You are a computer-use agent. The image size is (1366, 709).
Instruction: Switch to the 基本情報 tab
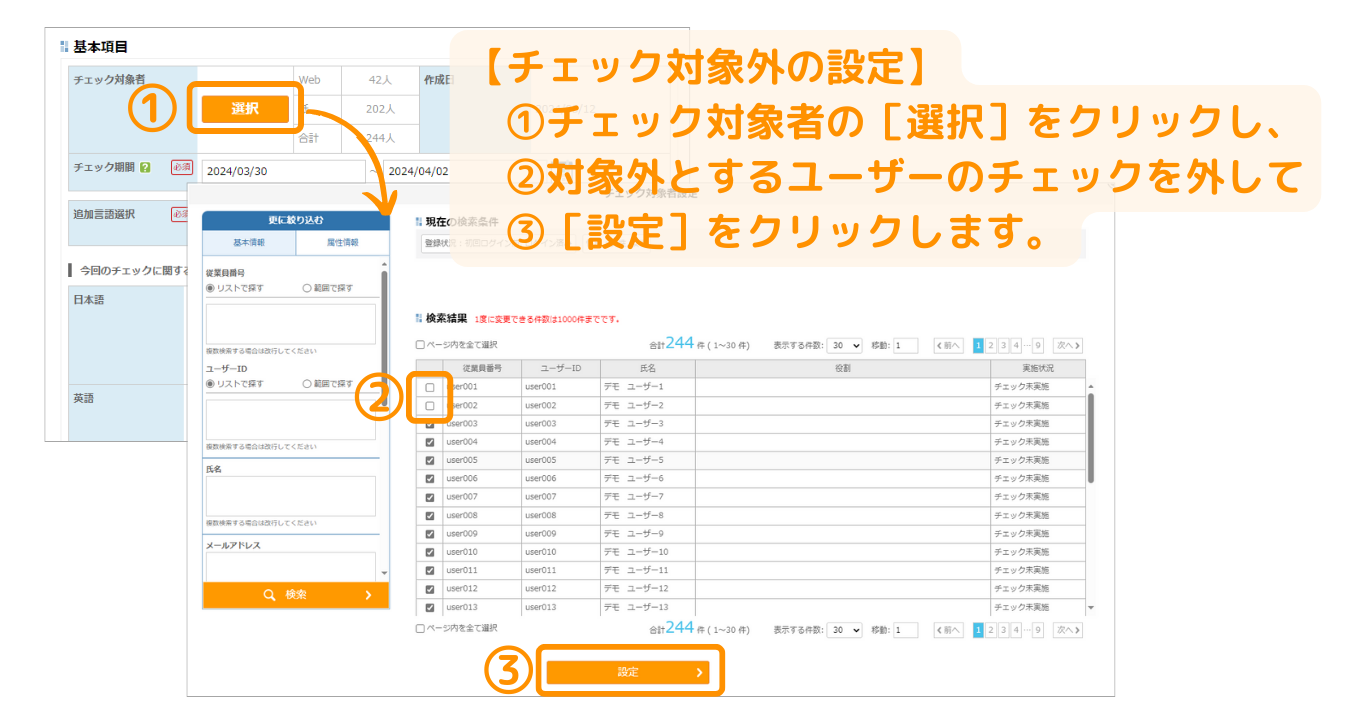249,242
